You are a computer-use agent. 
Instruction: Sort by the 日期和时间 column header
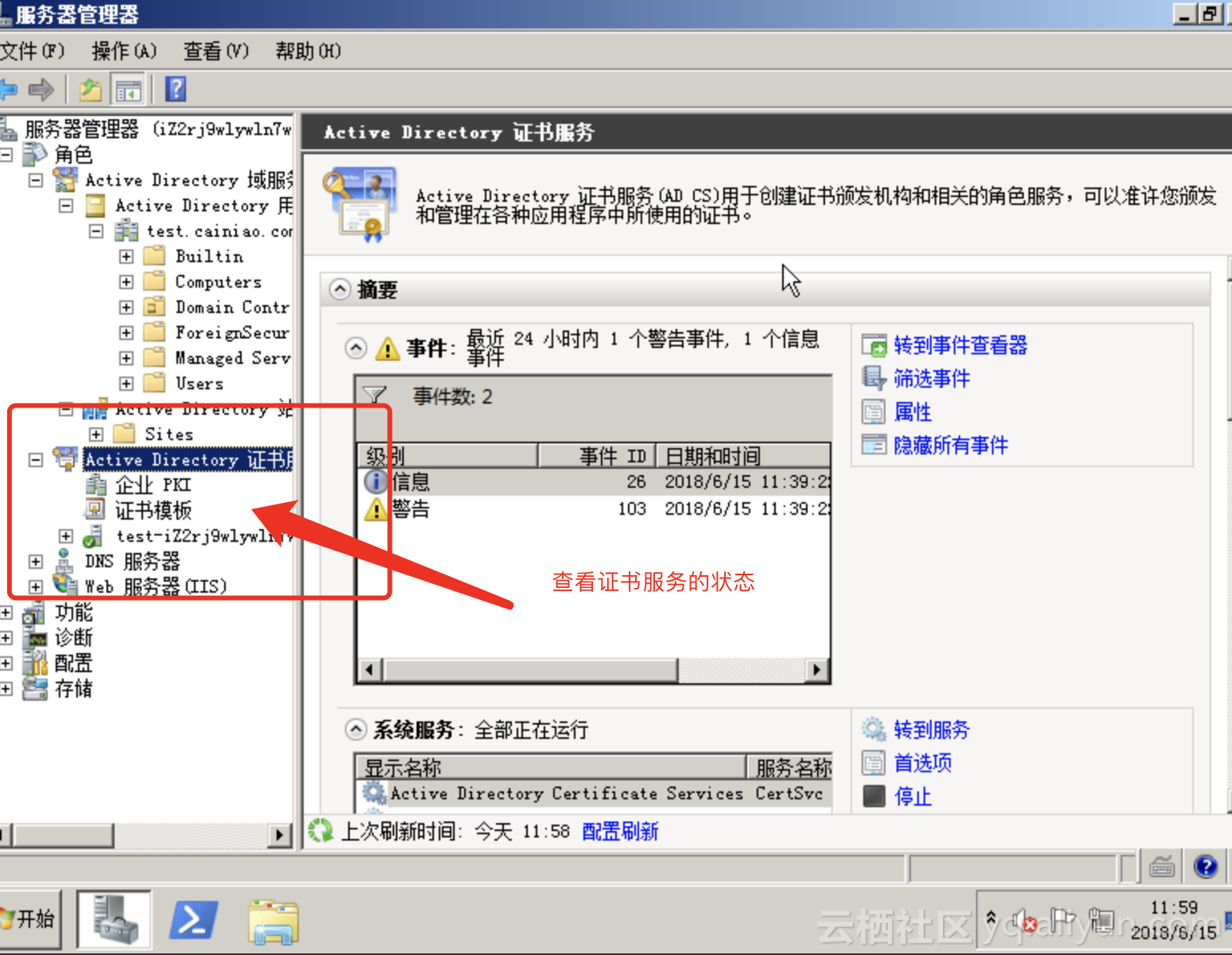[x=743, y=455]
